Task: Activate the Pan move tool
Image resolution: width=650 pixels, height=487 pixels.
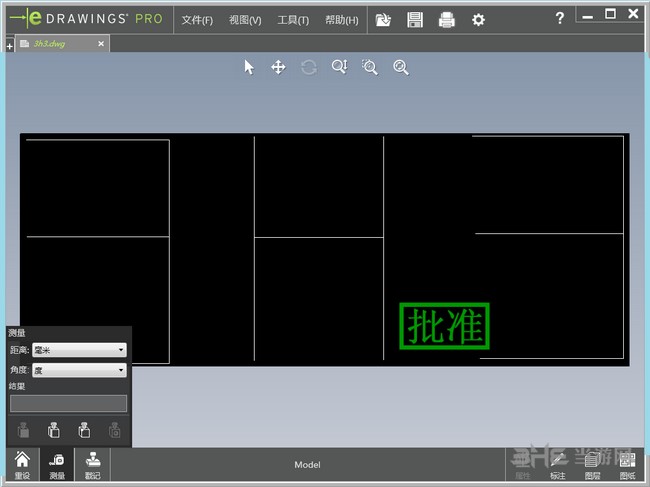Action: pos(279,67)
